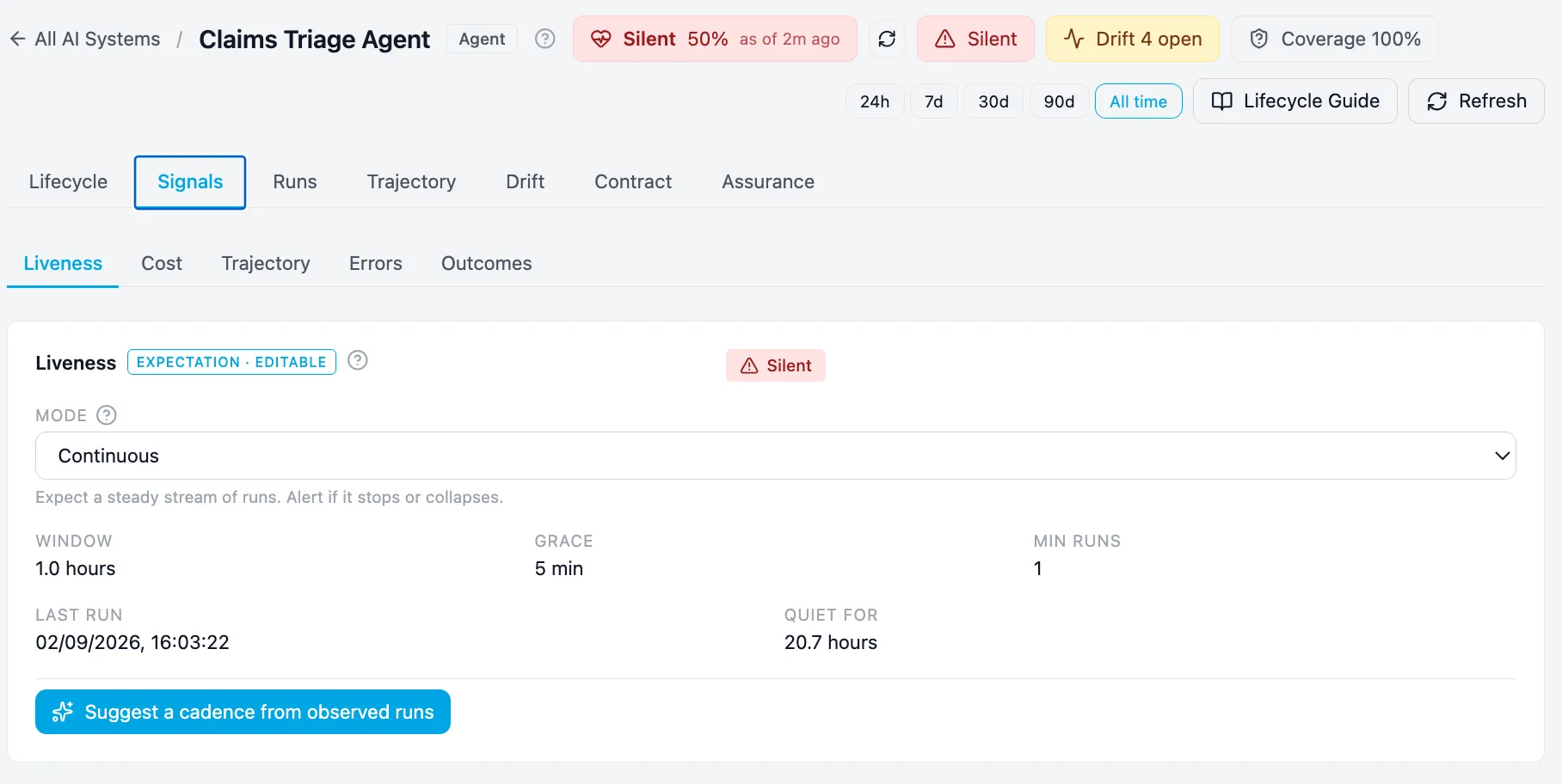Click the re-check sync icon near Silent status
The height and width of the screenshot is (784, 1562).
(887, 39)
